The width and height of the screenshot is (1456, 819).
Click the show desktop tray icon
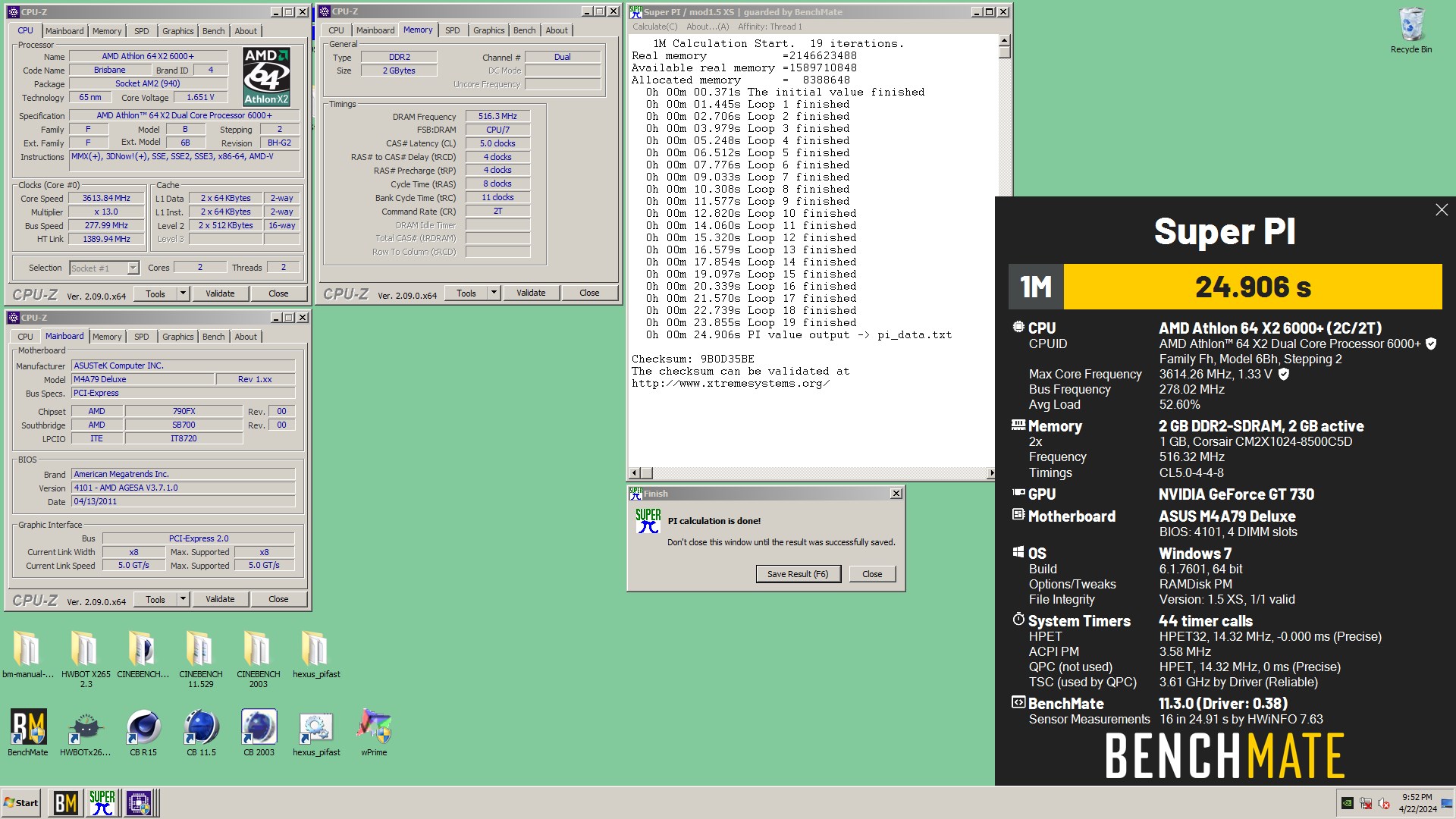pos(1447,803)
